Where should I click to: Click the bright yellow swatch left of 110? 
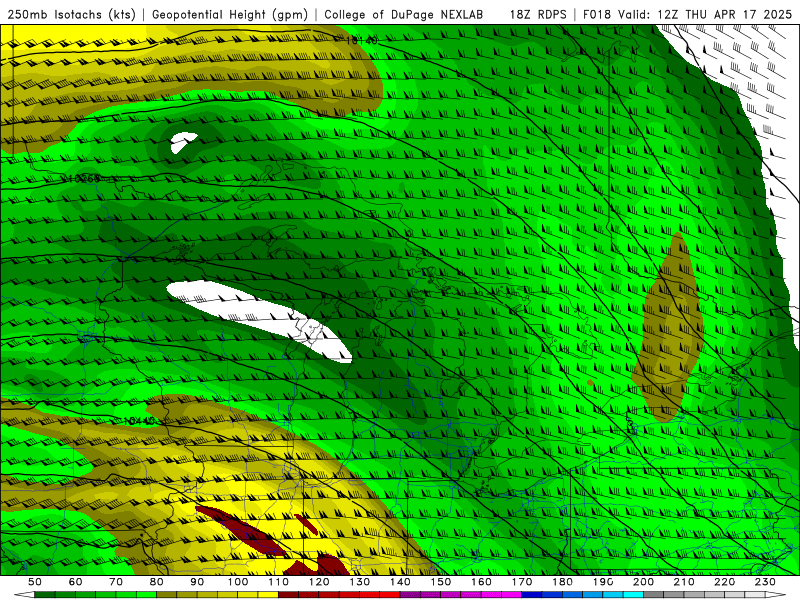[268, 595]
